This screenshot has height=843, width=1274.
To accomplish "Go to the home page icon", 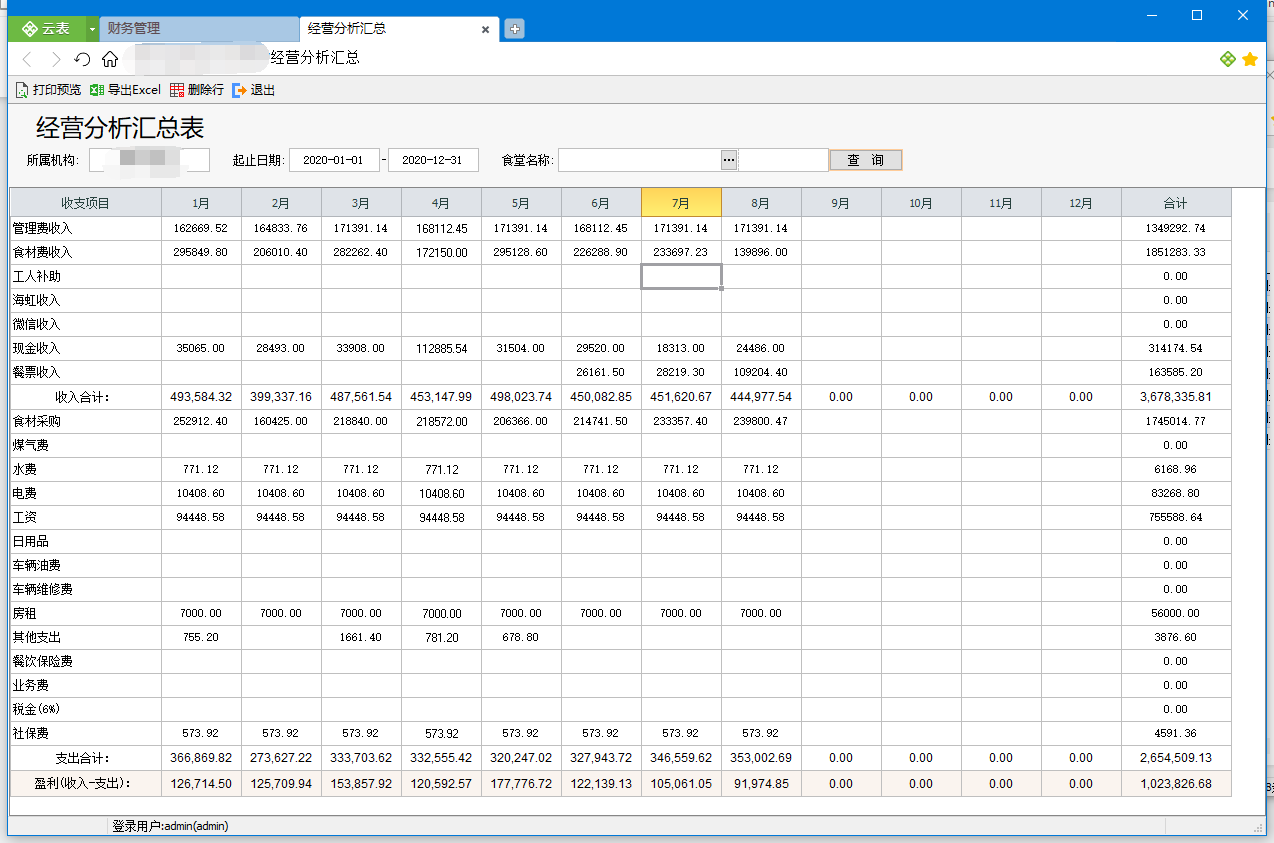I will click(110, 59).
